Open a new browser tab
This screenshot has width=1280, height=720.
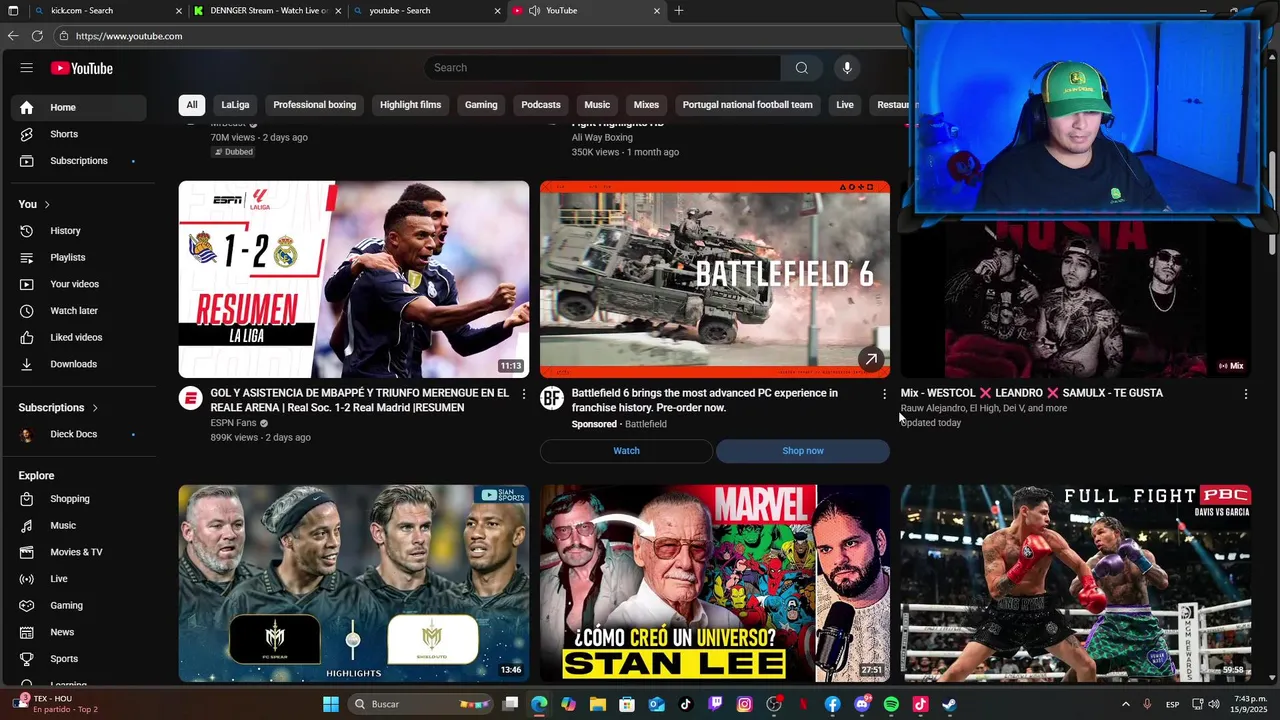pyautogui.click(x=679, y=10)
